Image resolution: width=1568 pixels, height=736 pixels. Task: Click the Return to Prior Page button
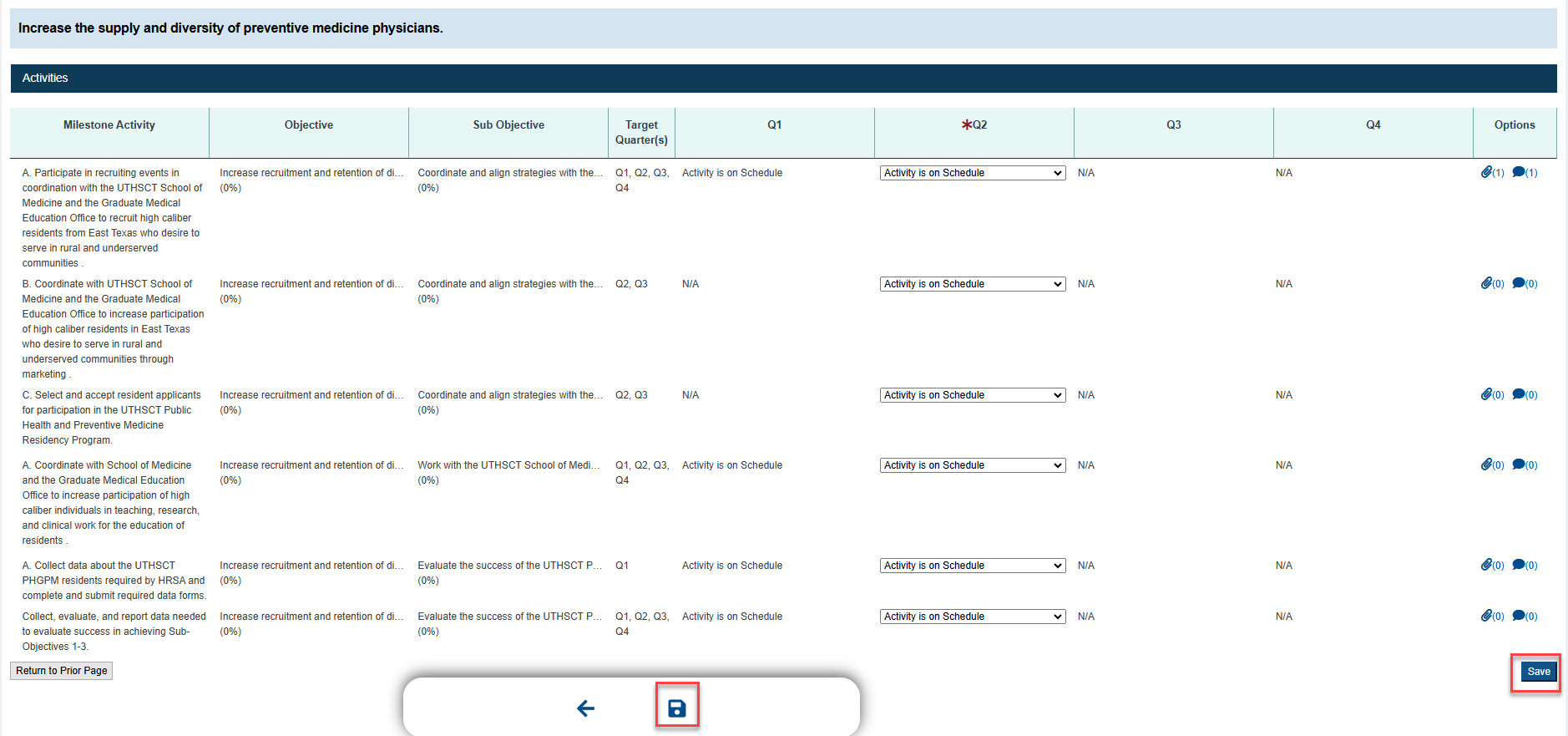point(62,671)
